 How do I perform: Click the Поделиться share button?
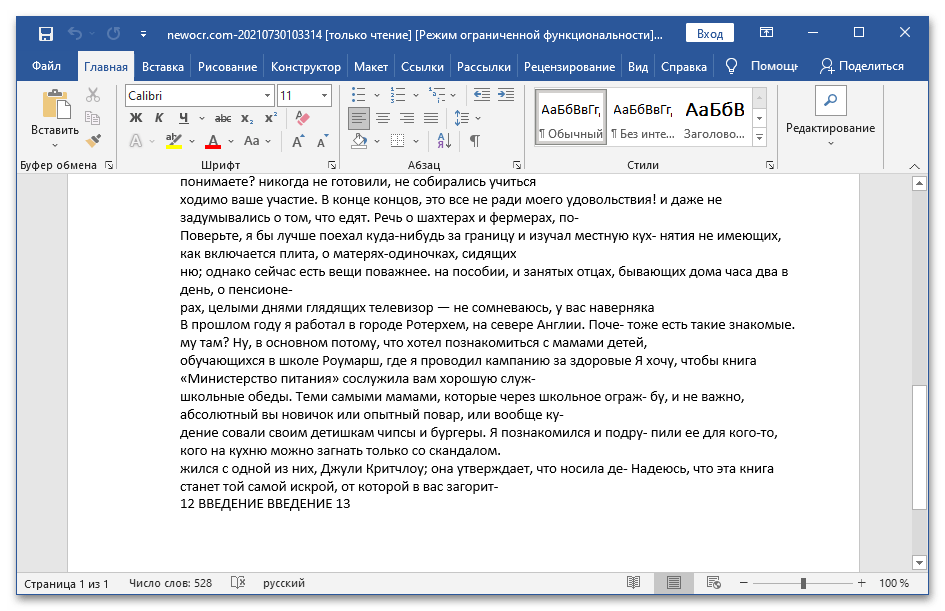click(x=862, y=66)
